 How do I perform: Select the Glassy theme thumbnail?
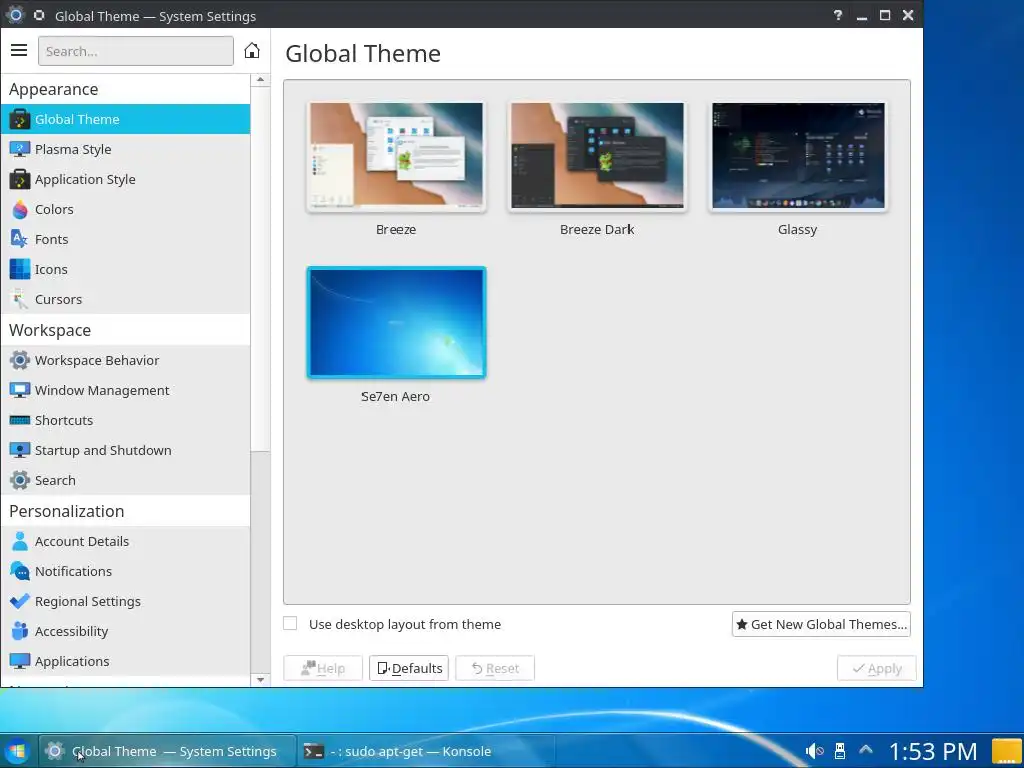798,155
